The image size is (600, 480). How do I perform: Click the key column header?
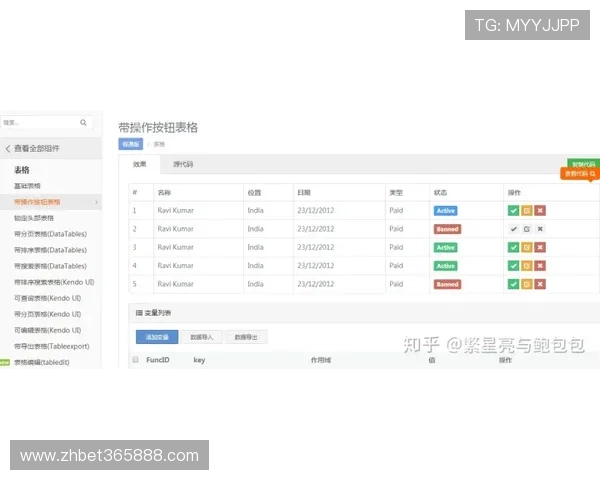click(x=199, y=360)
